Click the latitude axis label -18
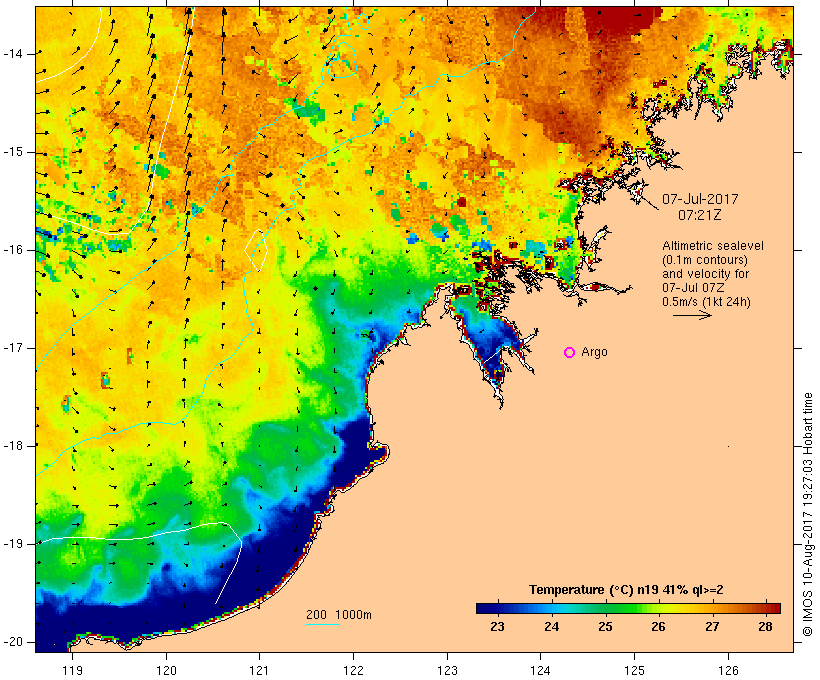Screen dimensions: 820x680 [x=13, y=446]
